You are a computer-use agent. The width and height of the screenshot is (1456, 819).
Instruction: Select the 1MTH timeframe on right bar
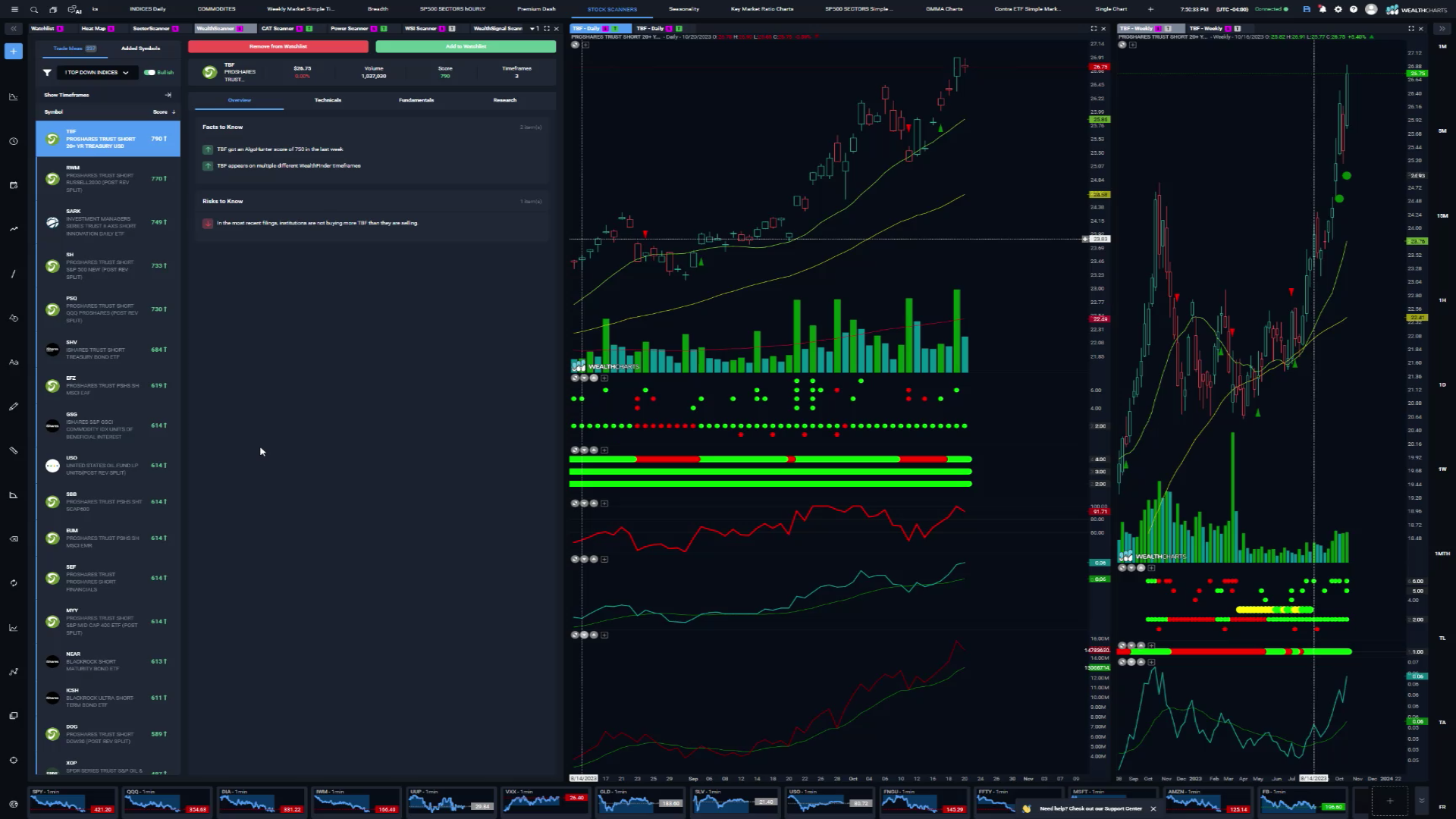coord(1442,554)
